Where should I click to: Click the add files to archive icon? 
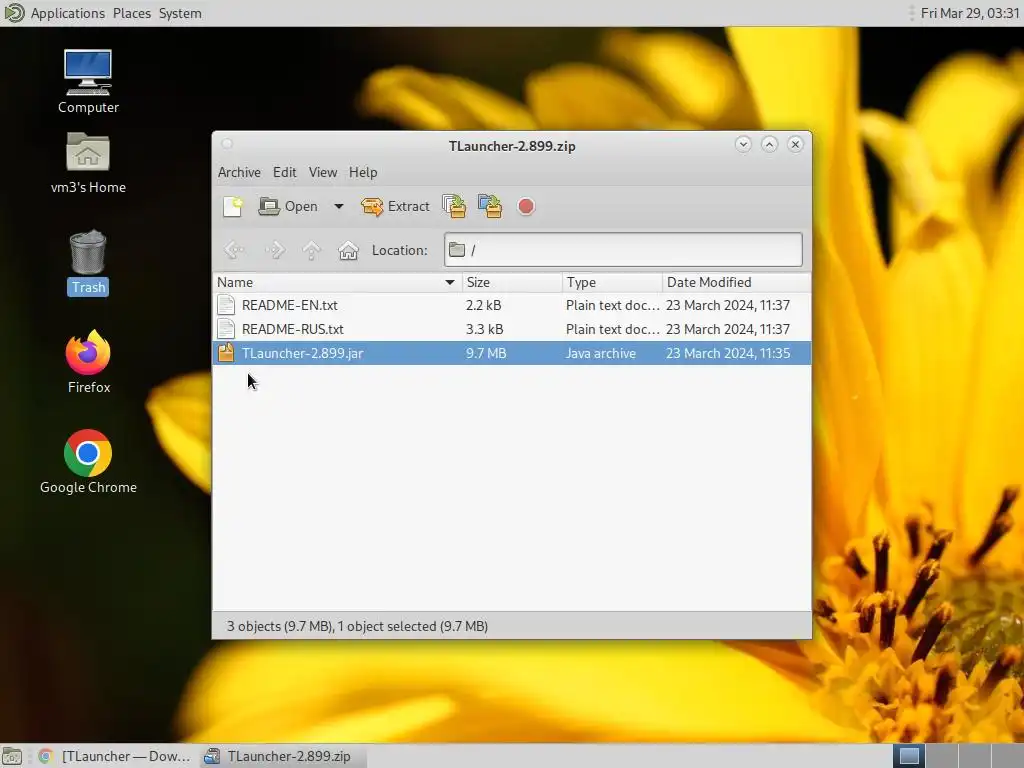pyautogui.click(x=454, y=206)
